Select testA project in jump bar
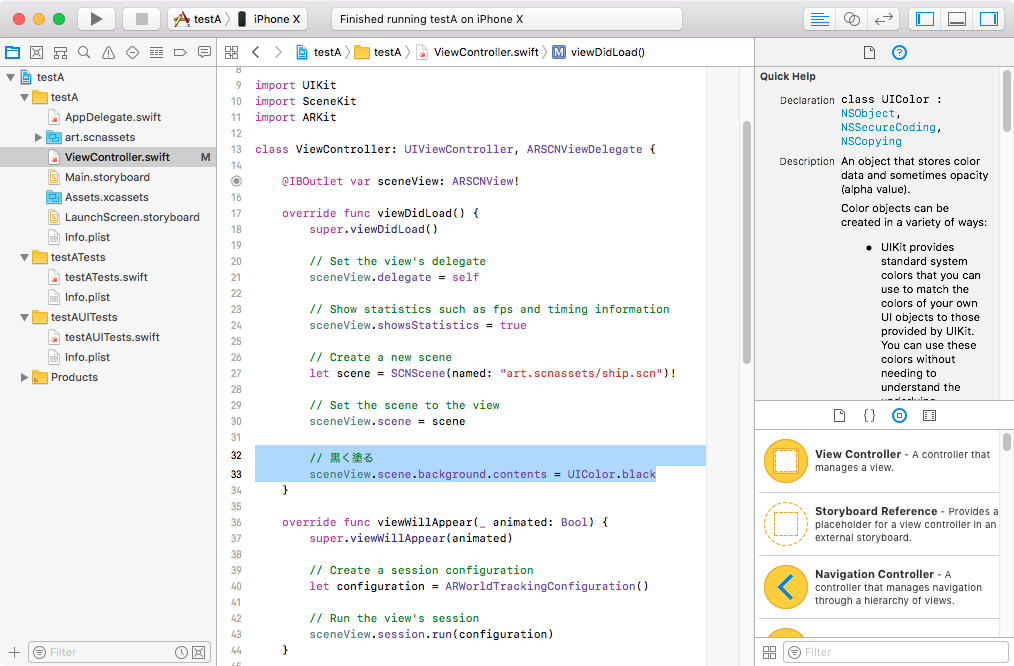1014x666 pixels. [319, 52]
